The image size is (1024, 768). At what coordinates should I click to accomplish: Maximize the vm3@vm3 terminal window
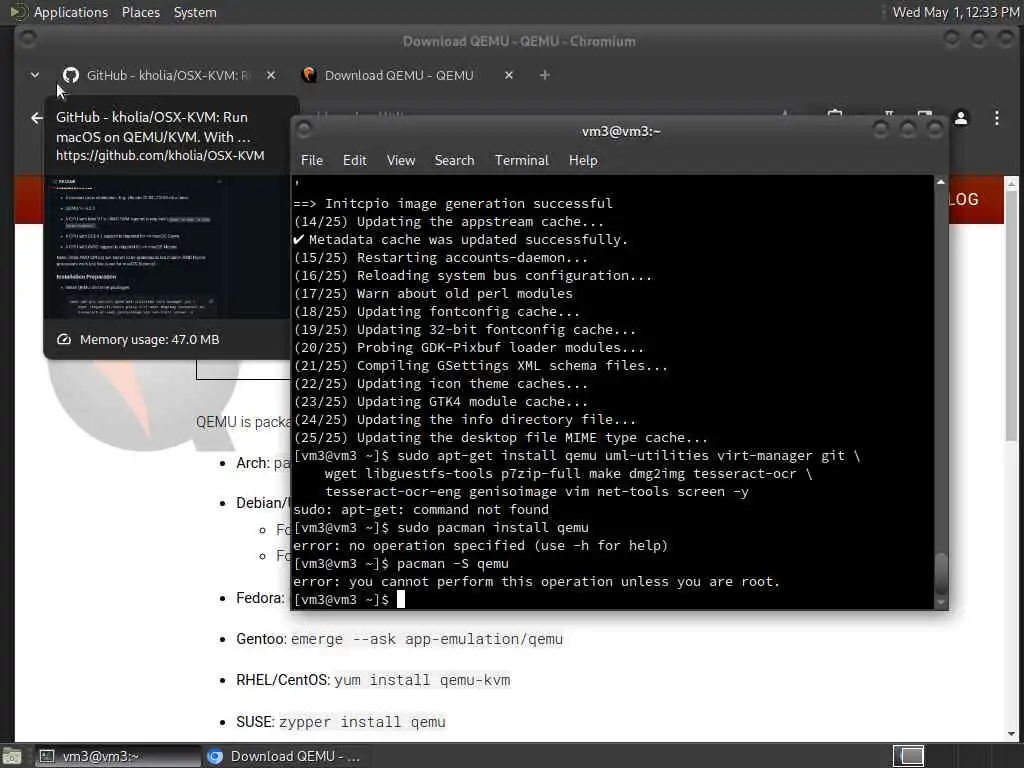[x=908, y=130]
